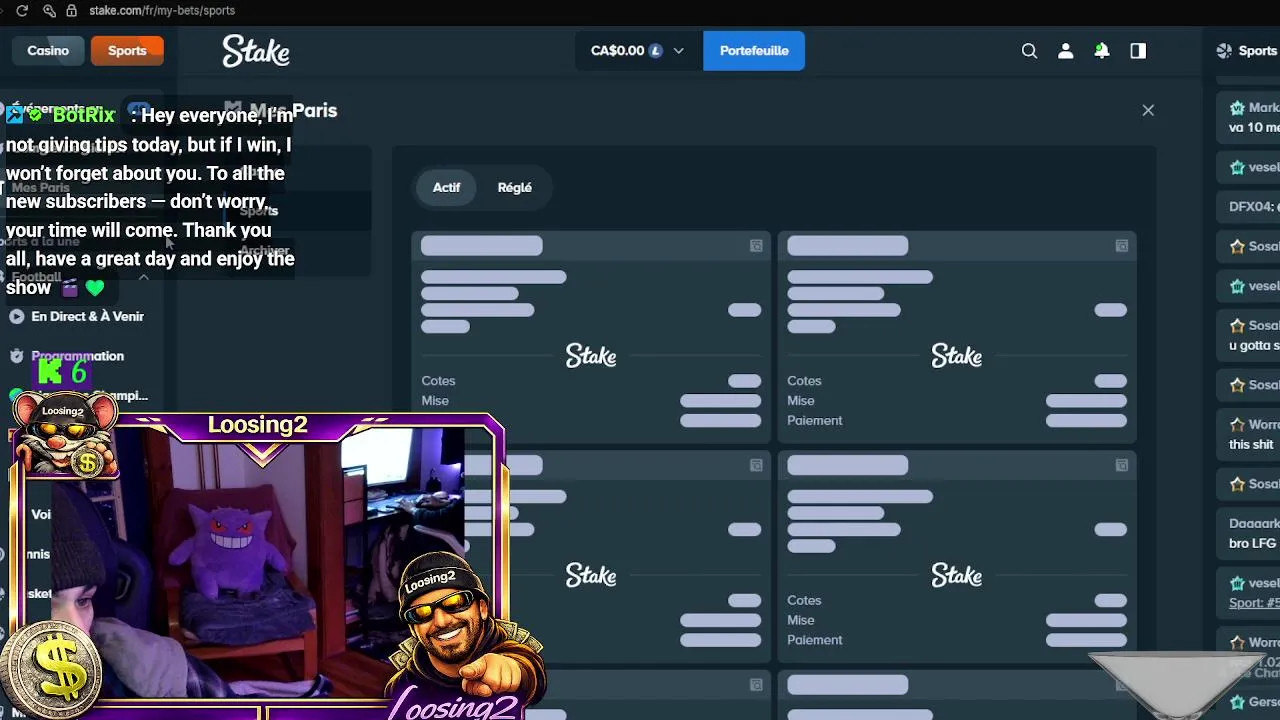Open the user profile icon
Screen dimensions: 1280x720
pyautogui.click(x=1065, y=51)
